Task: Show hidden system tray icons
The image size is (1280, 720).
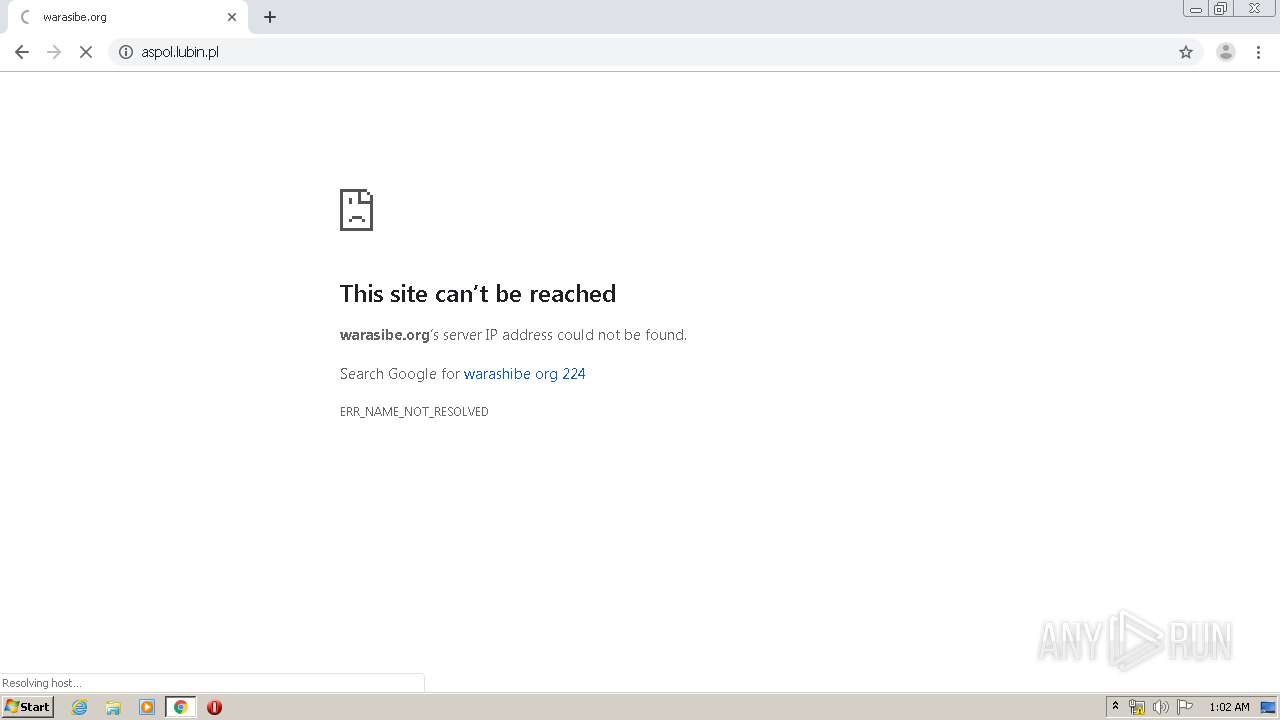Action: (1115, 707)
